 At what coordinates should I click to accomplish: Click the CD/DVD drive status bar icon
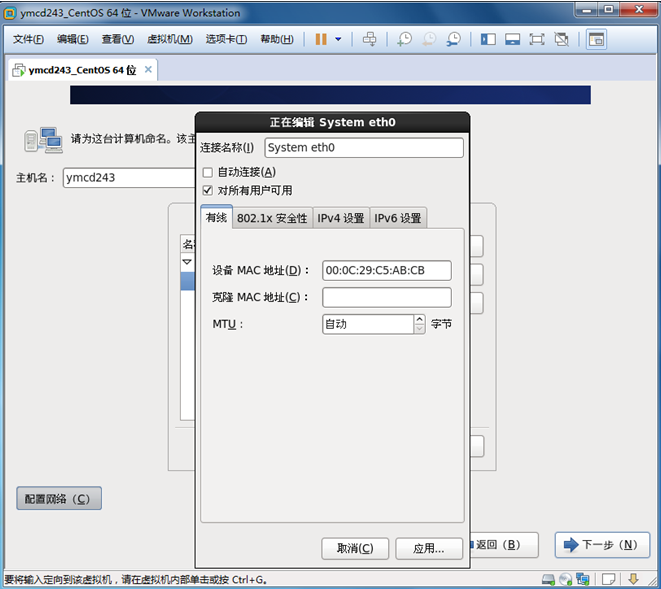pyautogui.click(x=565, y=580)
